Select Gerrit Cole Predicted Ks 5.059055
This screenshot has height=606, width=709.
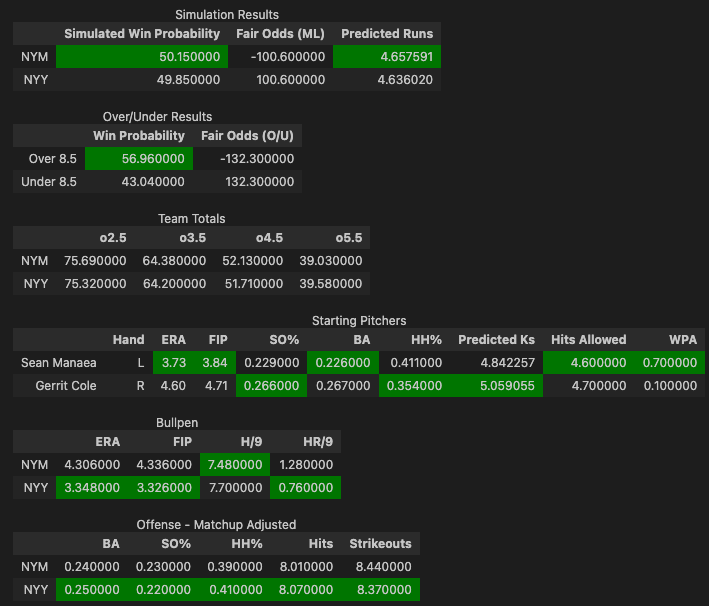(x=496, y=386)
